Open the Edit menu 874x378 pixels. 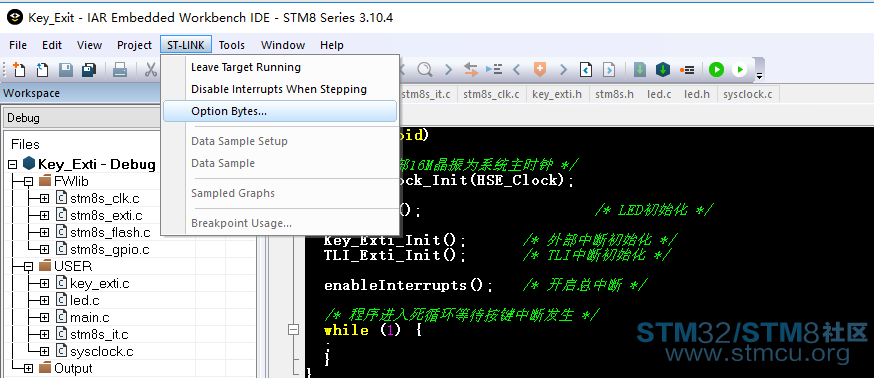tap(52, 45)
